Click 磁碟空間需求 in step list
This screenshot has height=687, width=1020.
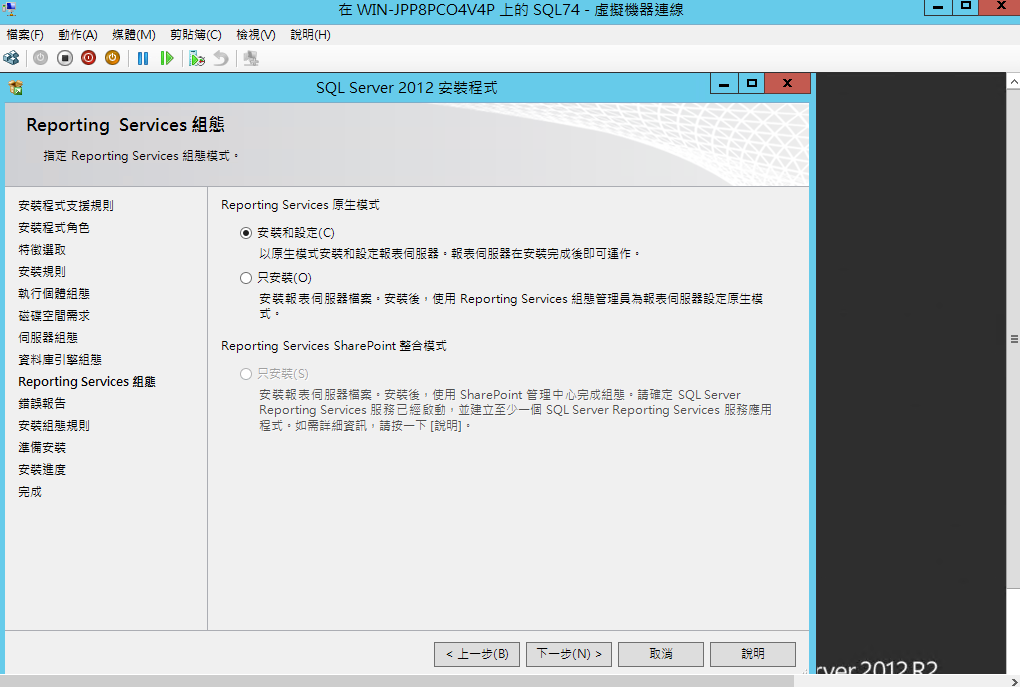click(x=54, y=316)
